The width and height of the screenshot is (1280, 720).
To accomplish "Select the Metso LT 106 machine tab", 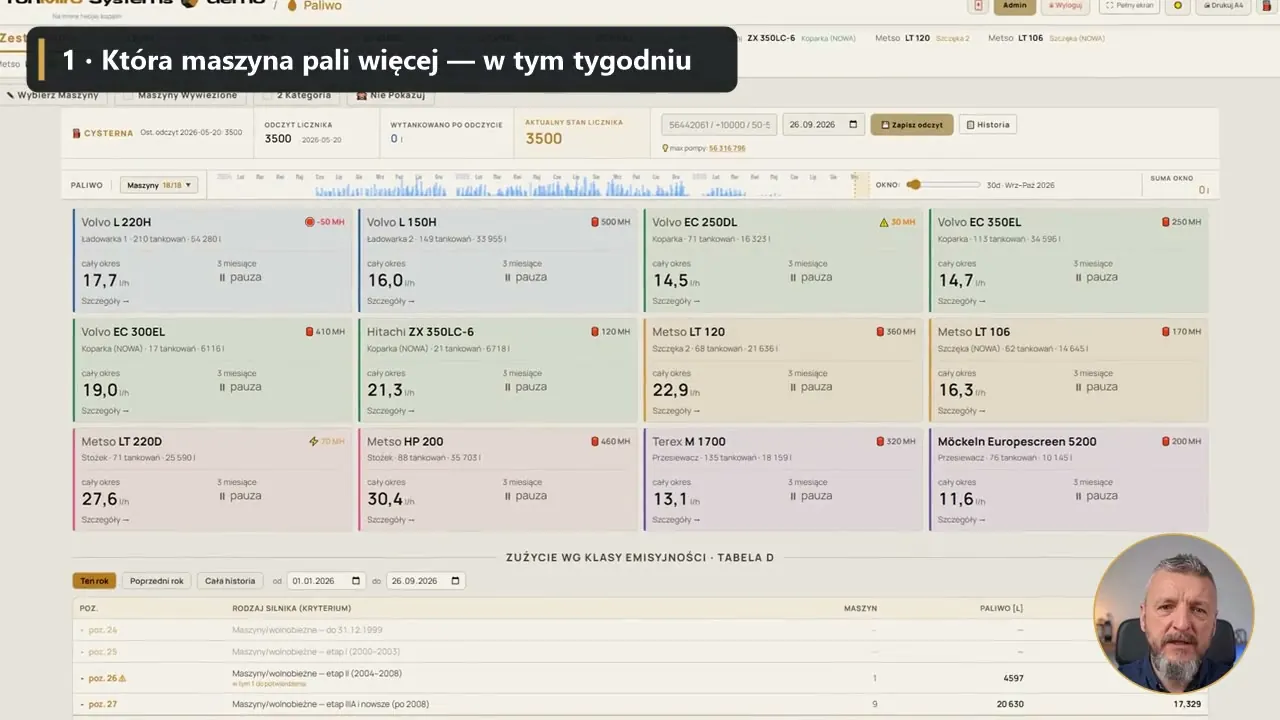I will pyautogui.click(x=1046, y=38).
